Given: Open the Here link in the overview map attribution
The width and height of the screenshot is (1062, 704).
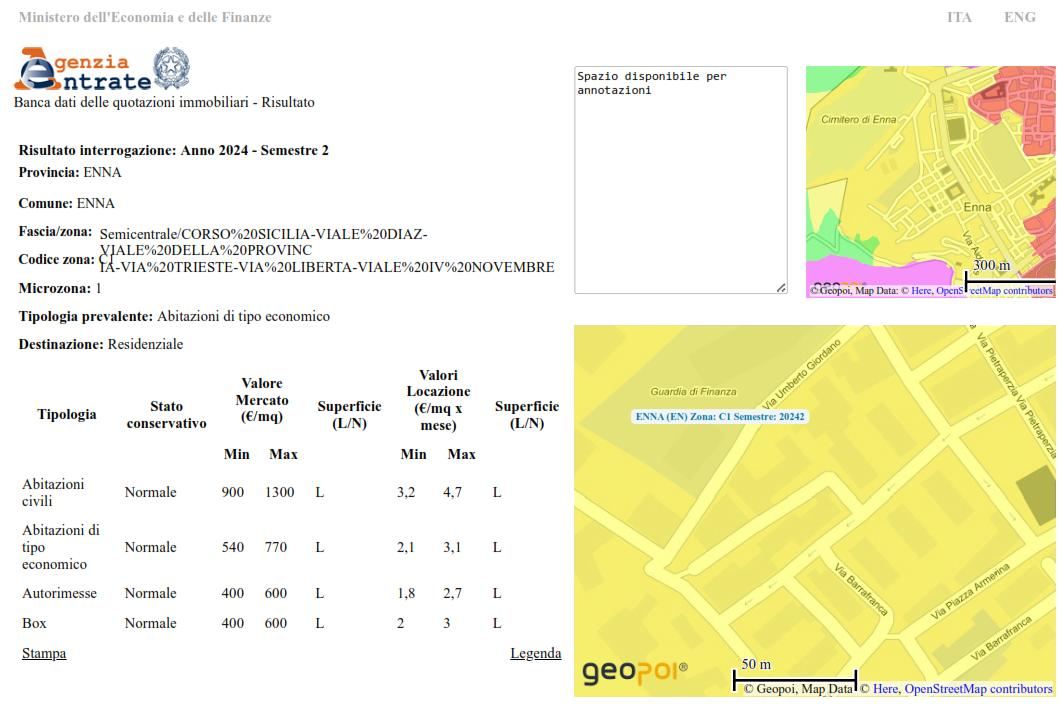Looking at the screenshot, I should [x=921, y=291].
